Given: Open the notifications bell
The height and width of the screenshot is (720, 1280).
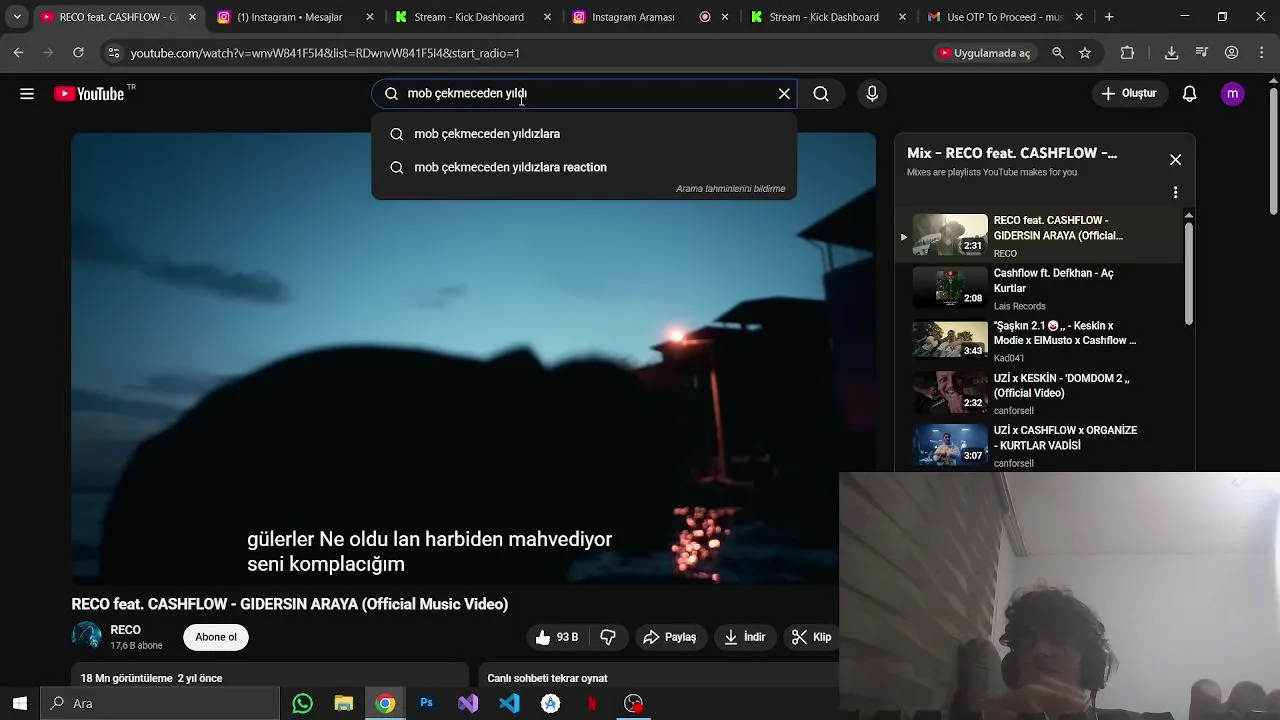Looking at the screenshot, I should click(x=1189, y=94).
